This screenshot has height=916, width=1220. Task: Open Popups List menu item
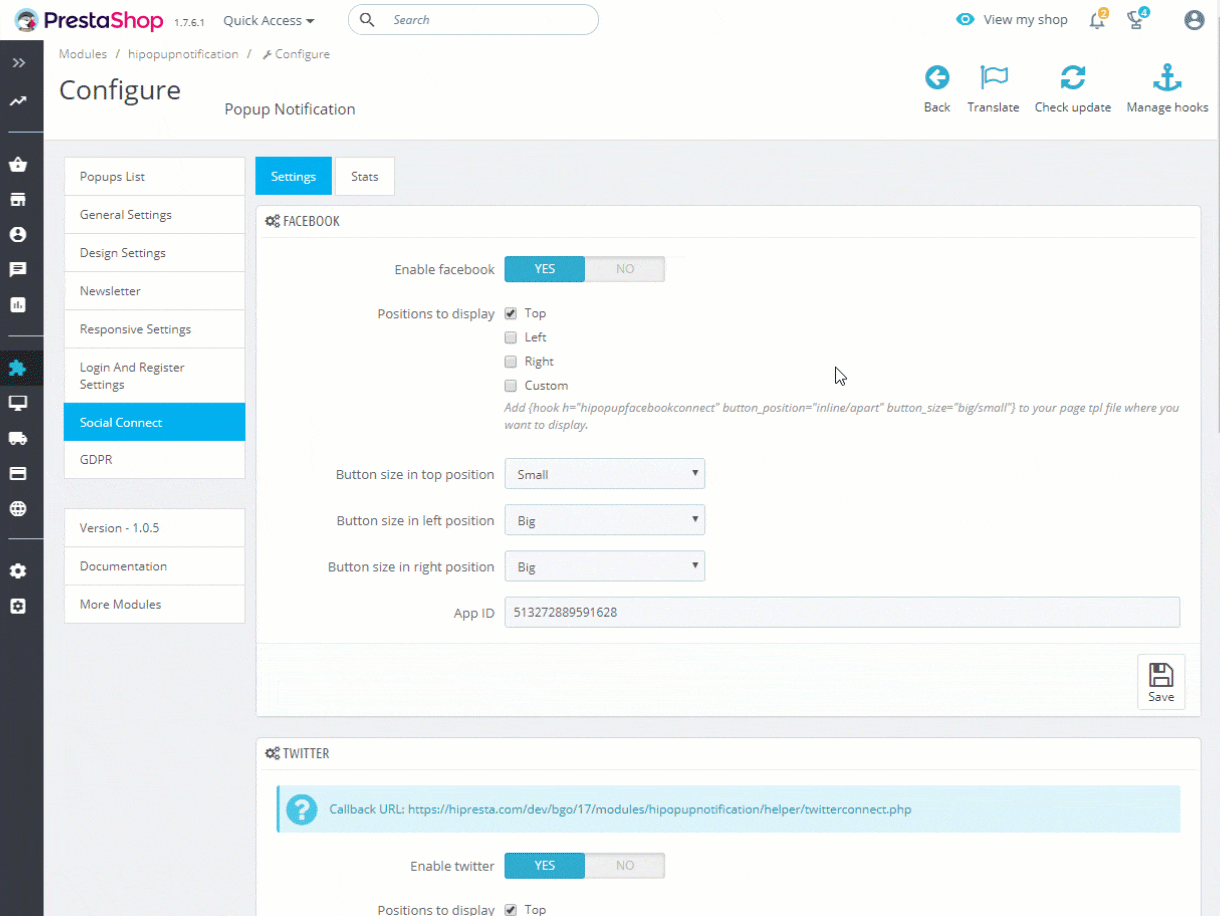[x=155, y=176]
